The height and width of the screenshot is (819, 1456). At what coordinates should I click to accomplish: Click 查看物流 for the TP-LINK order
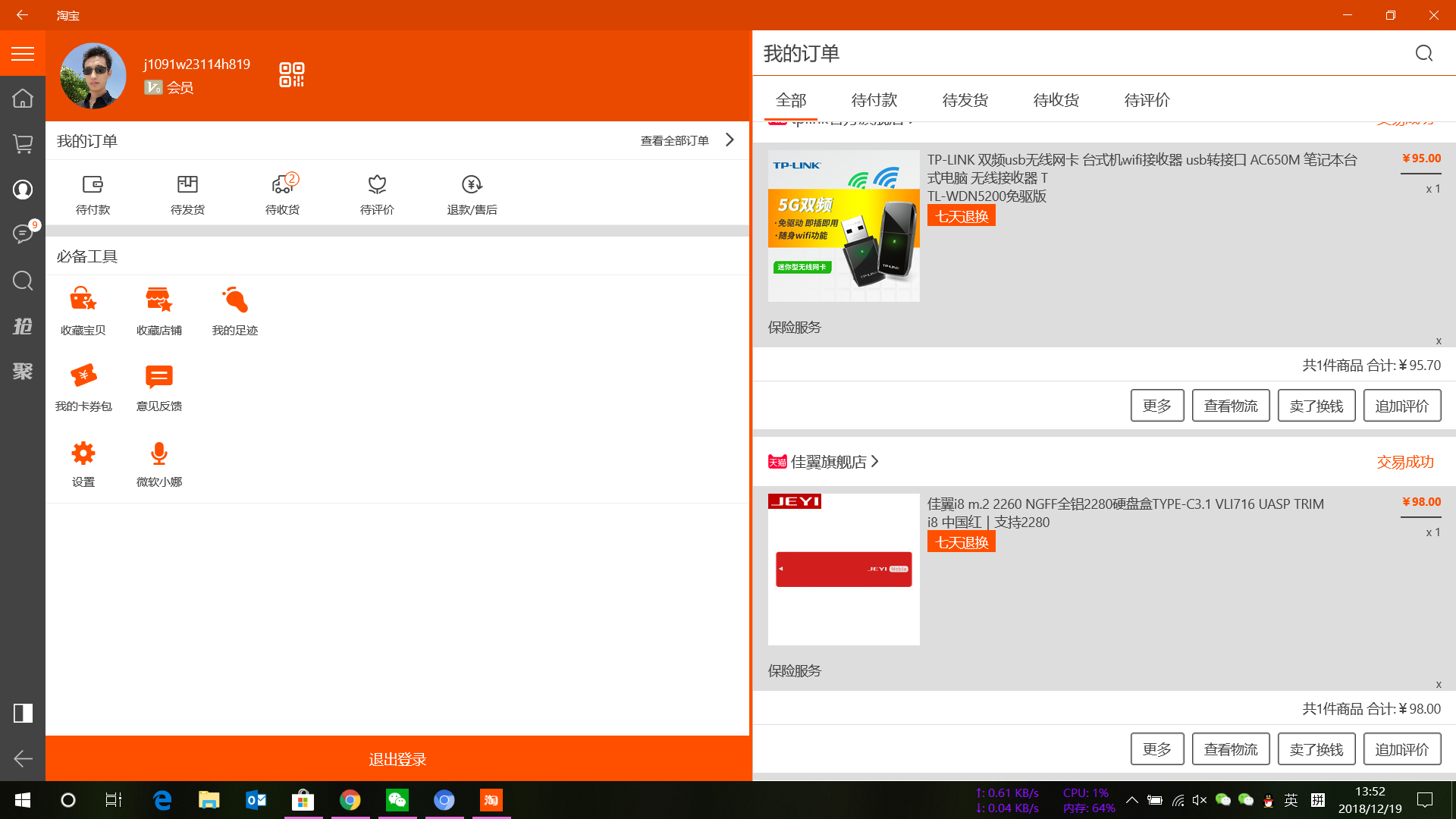click(1231, 406)
